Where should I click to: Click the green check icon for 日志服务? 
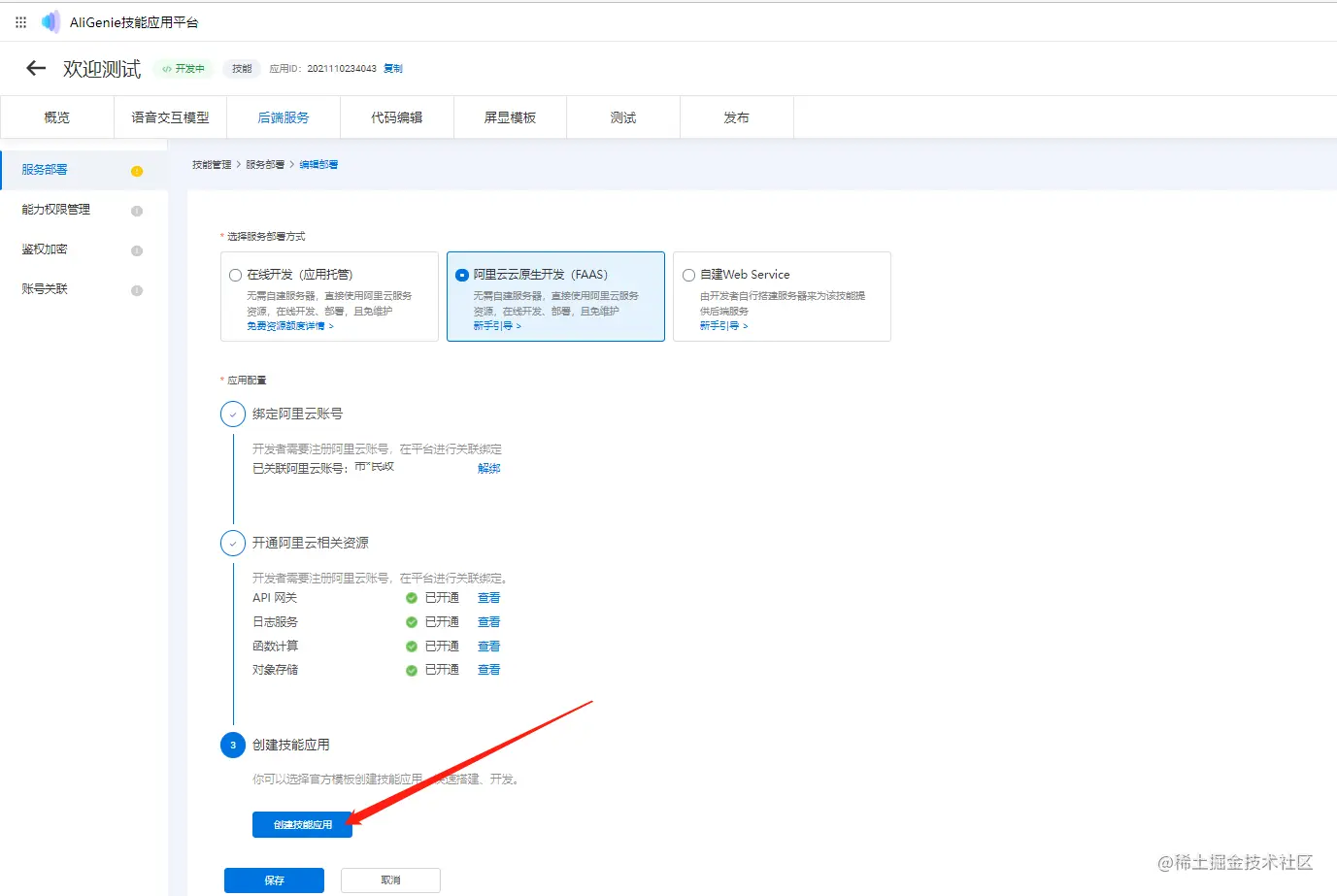click(412, 622)
